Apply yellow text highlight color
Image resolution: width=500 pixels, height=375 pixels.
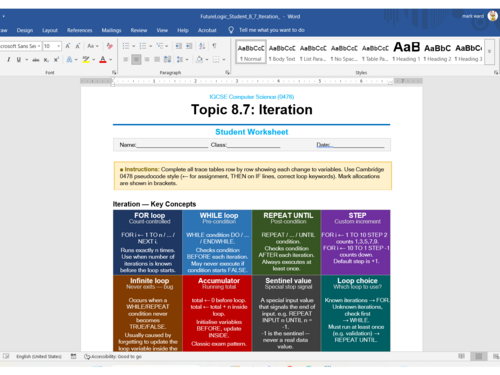point(86,60)
